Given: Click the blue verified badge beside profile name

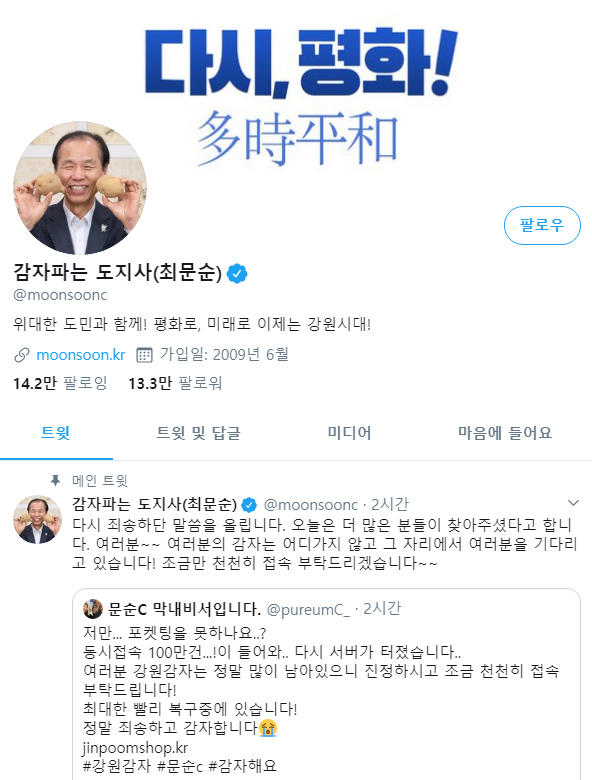Looking at the screenshot, I should [237, 273].
